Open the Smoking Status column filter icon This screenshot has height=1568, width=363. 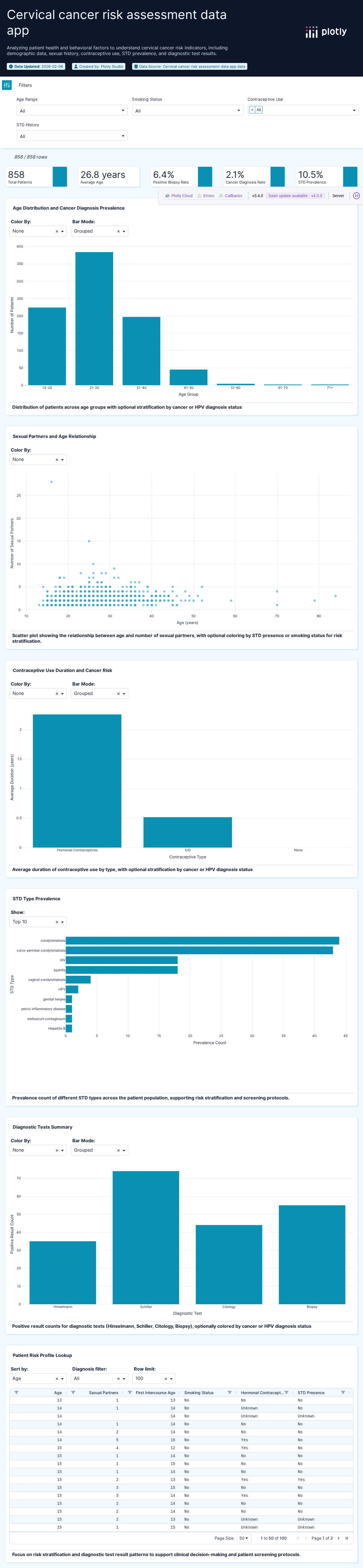(230, 1393)
